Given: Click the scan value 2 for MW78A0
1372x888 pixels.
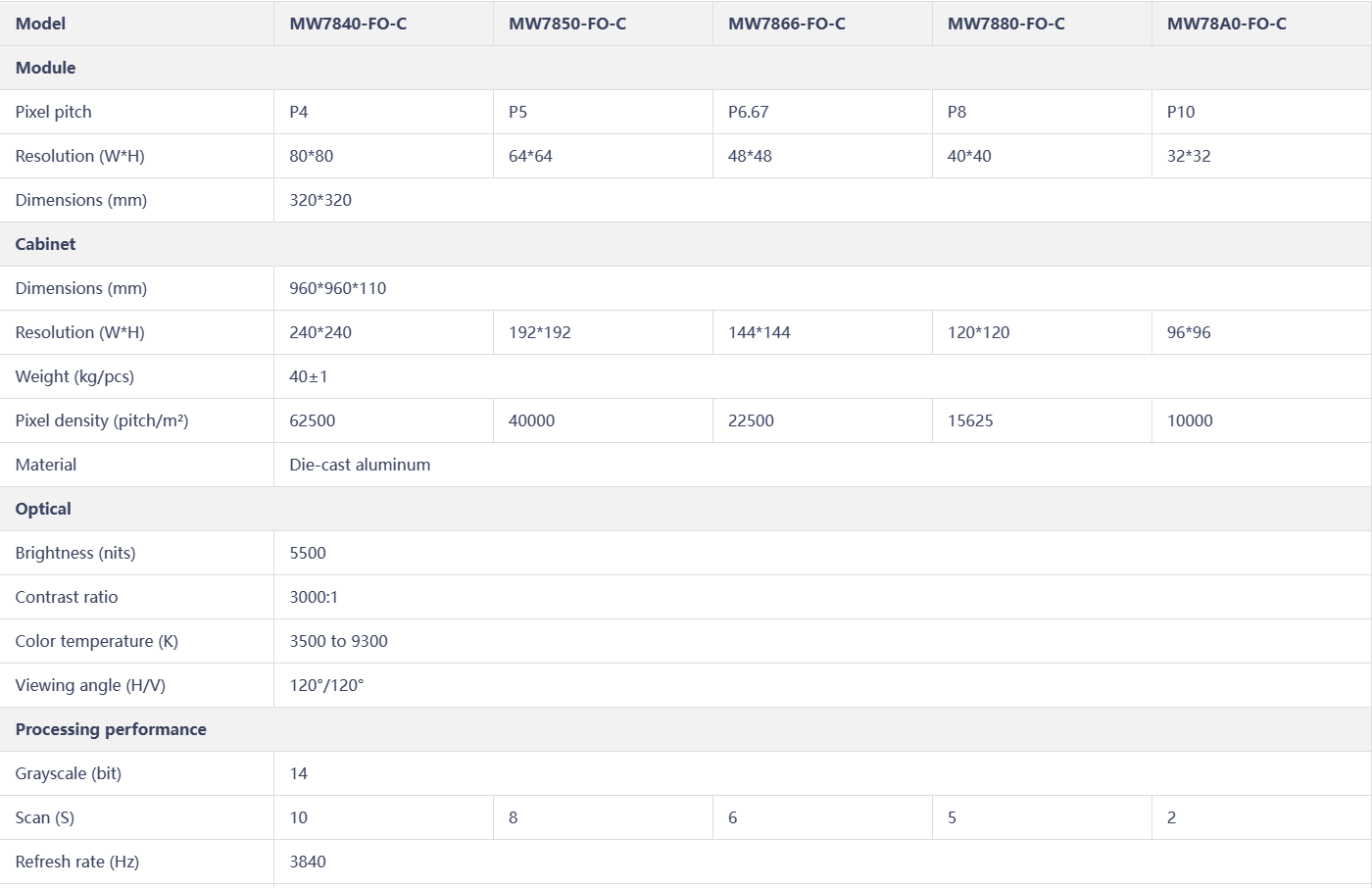Looking at the screenshot, I should (1172, 817).
